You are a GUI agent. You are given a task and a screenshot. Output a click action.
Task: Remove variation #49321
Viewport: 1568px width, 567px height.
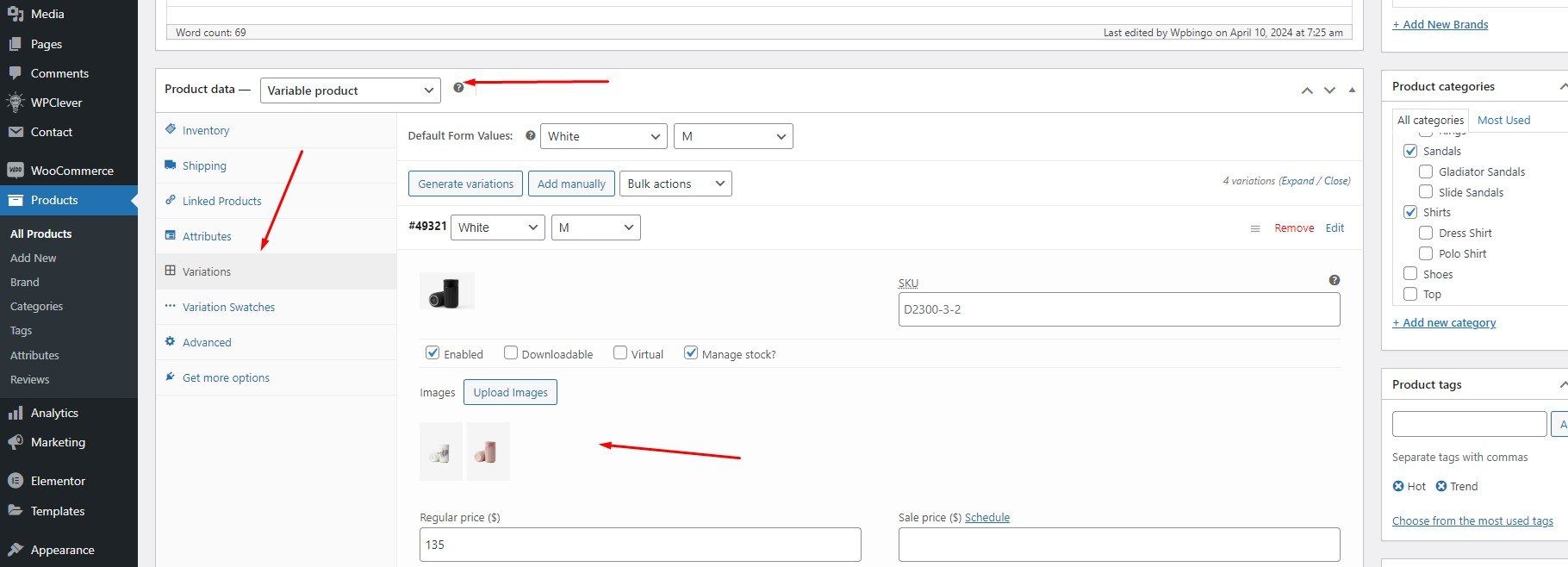pyautogui.click(x=1294, y=227)
